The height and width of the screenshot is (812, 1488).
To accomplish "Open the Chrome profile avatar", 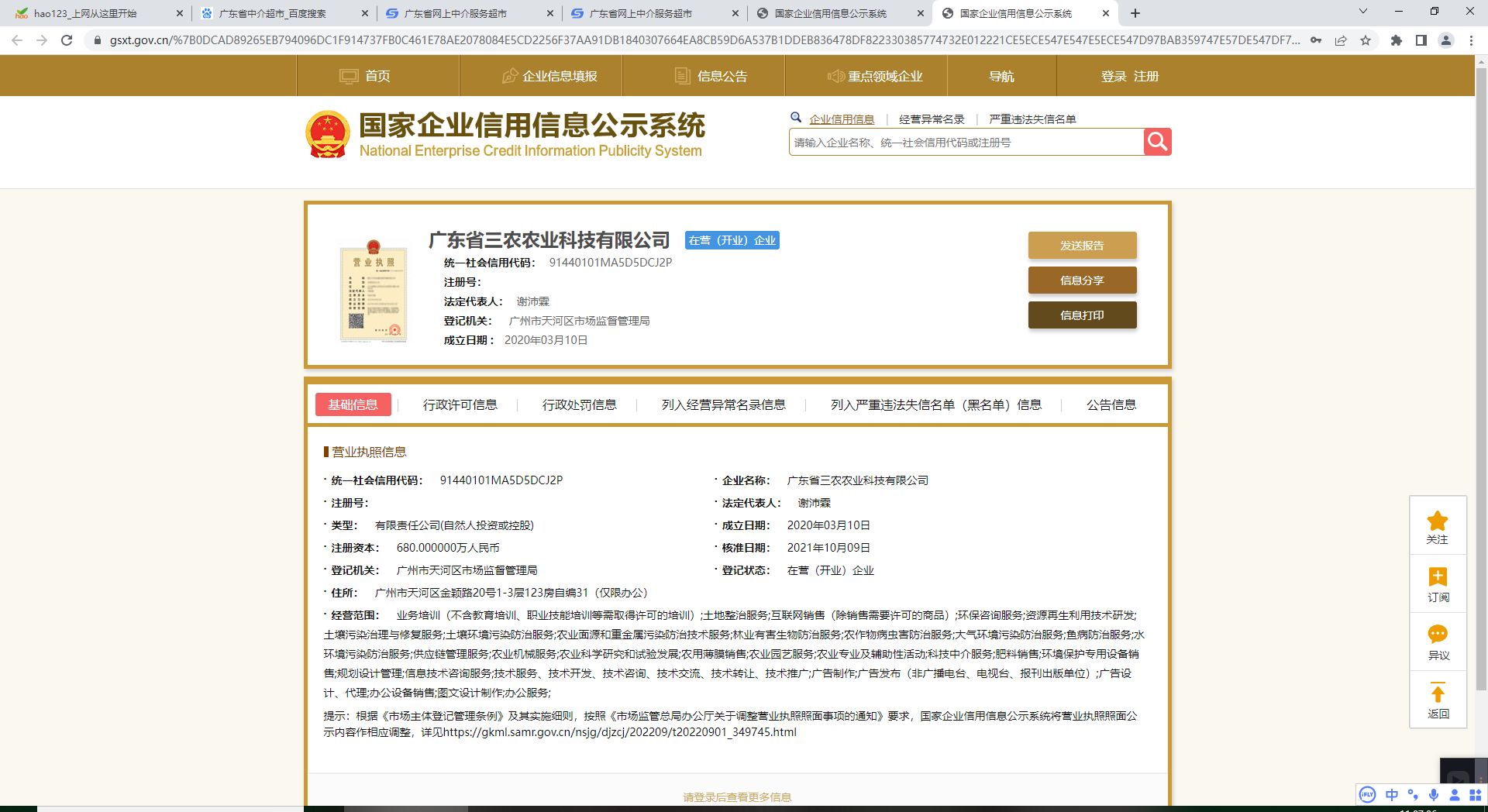I will (1446, 40).
